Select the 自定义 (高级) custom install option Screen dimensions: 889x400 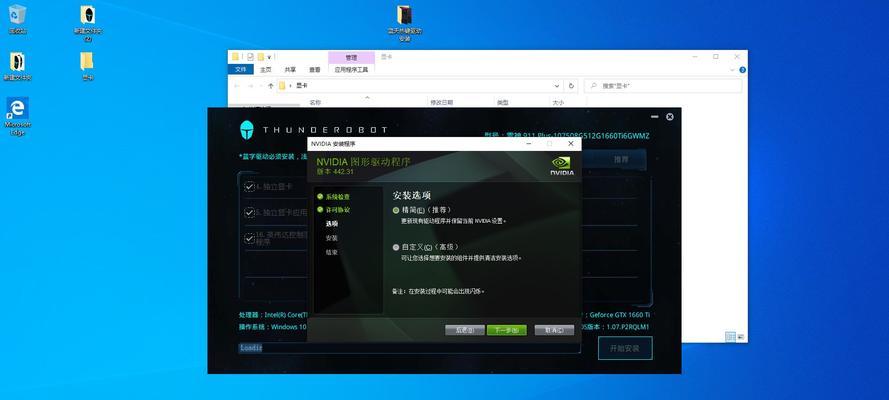[396, 247]
